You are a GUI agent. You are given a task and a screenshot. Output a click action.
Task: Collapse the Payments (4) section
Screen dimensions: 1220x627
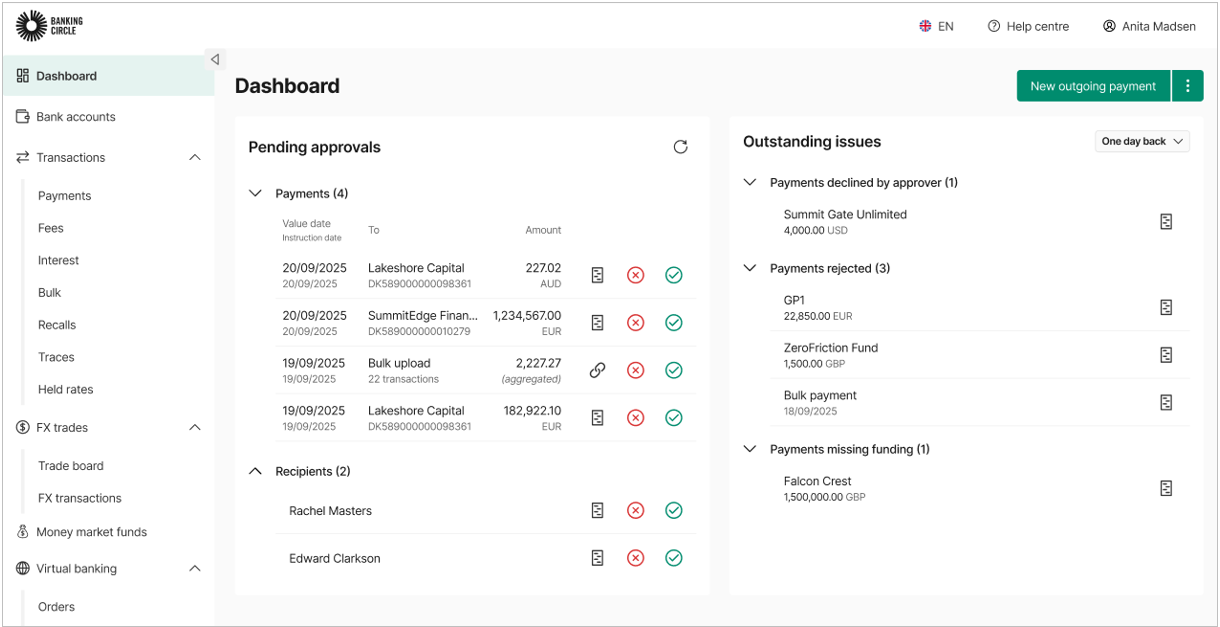pyautogui.click(x=255, y=193)
